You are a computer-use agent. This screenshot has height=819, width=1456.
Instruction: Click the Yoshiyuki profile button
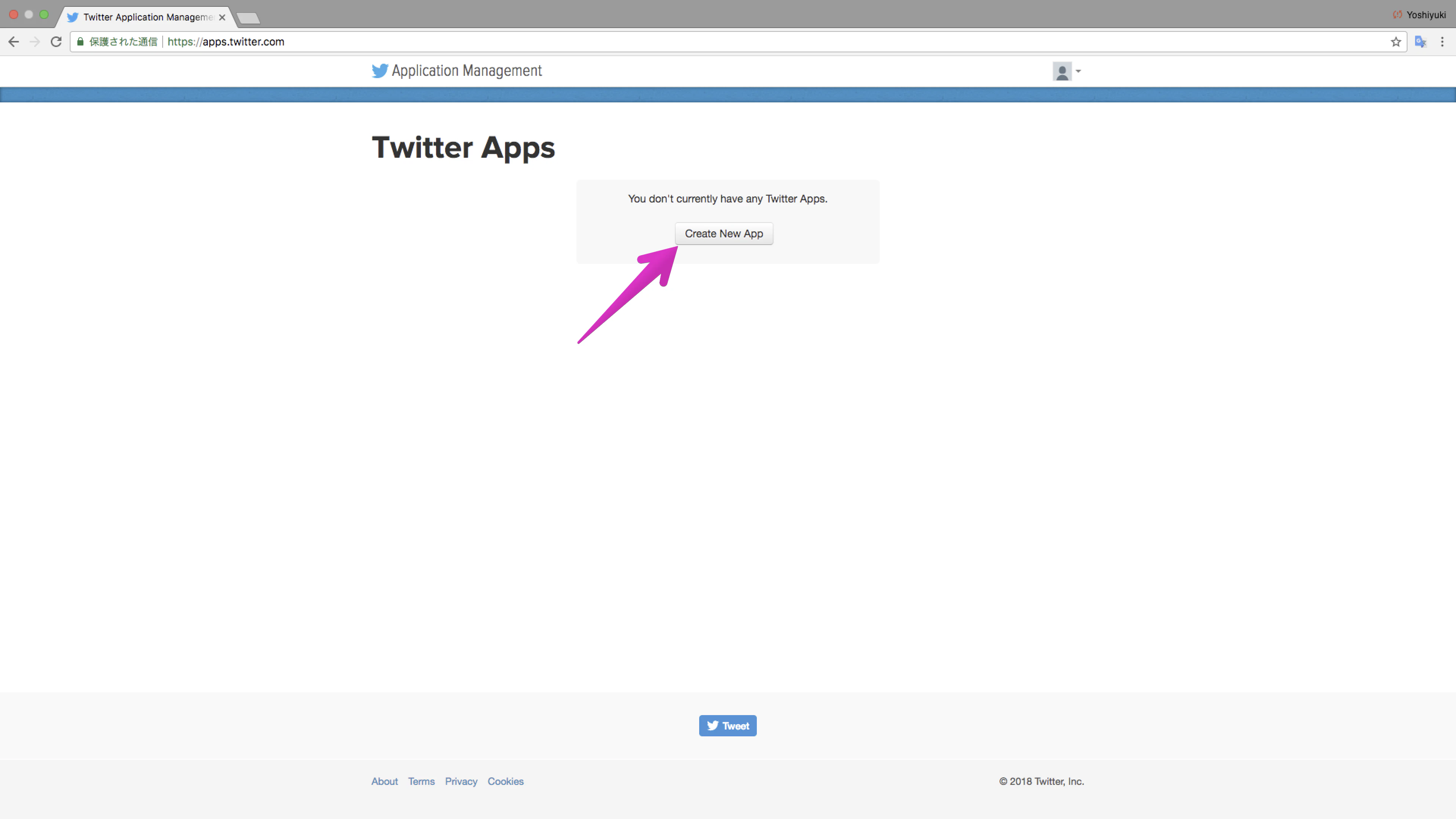pyautogui.click(x=1419, y=15)
